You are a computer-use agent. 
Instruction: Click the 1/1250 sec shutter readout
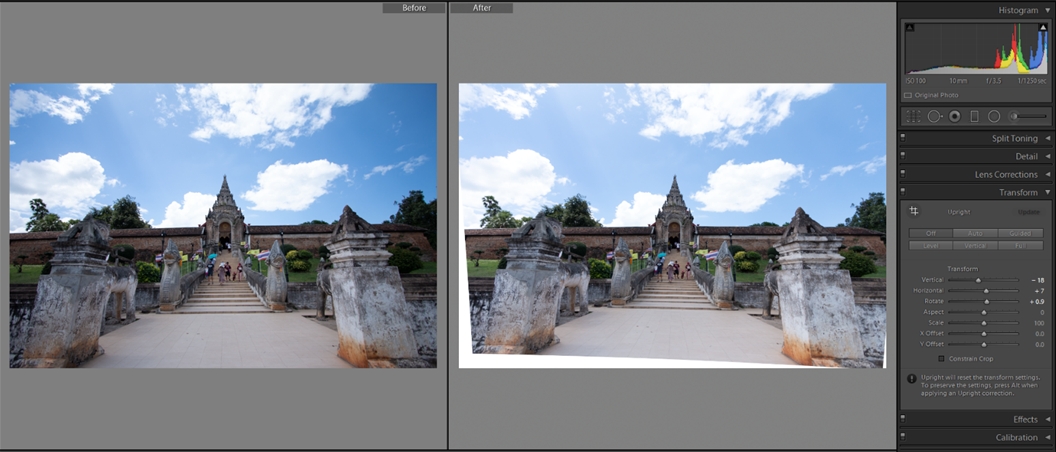point(1032,81)
